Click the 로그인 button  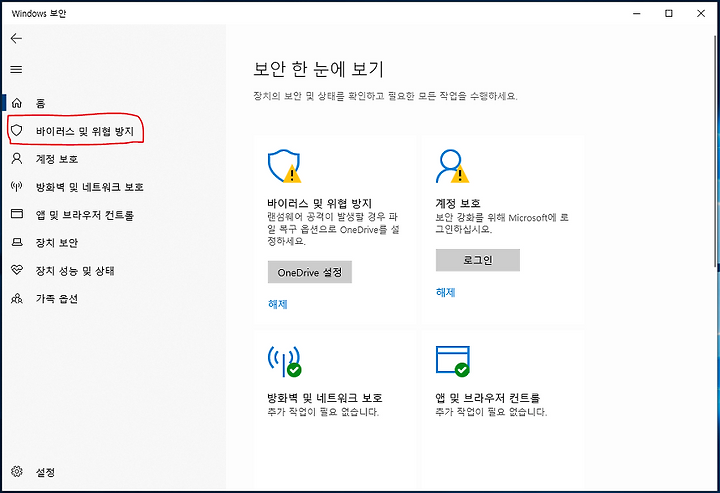[478, 260]
